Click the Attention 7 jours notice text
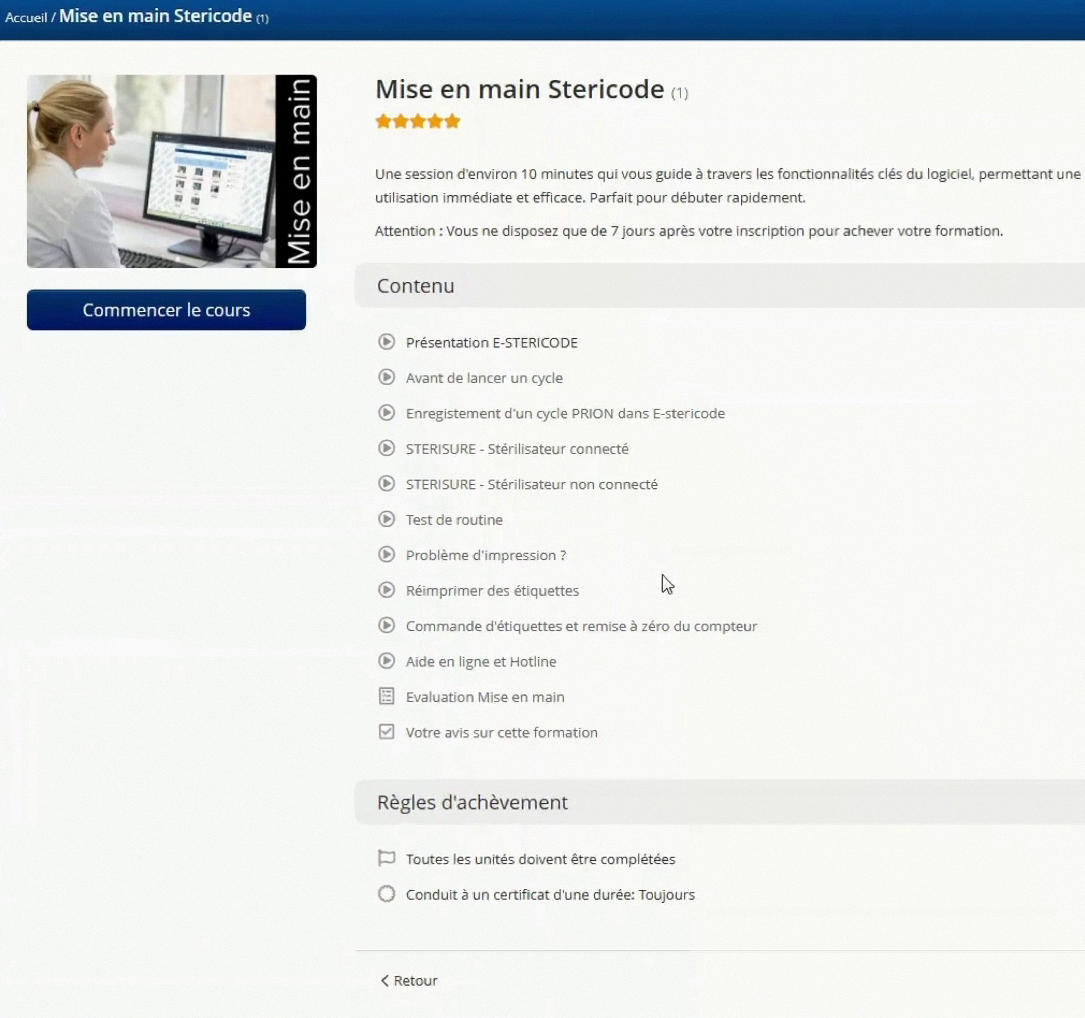The height and width of the screenshot is (1018, 1085). click(689, 230)
